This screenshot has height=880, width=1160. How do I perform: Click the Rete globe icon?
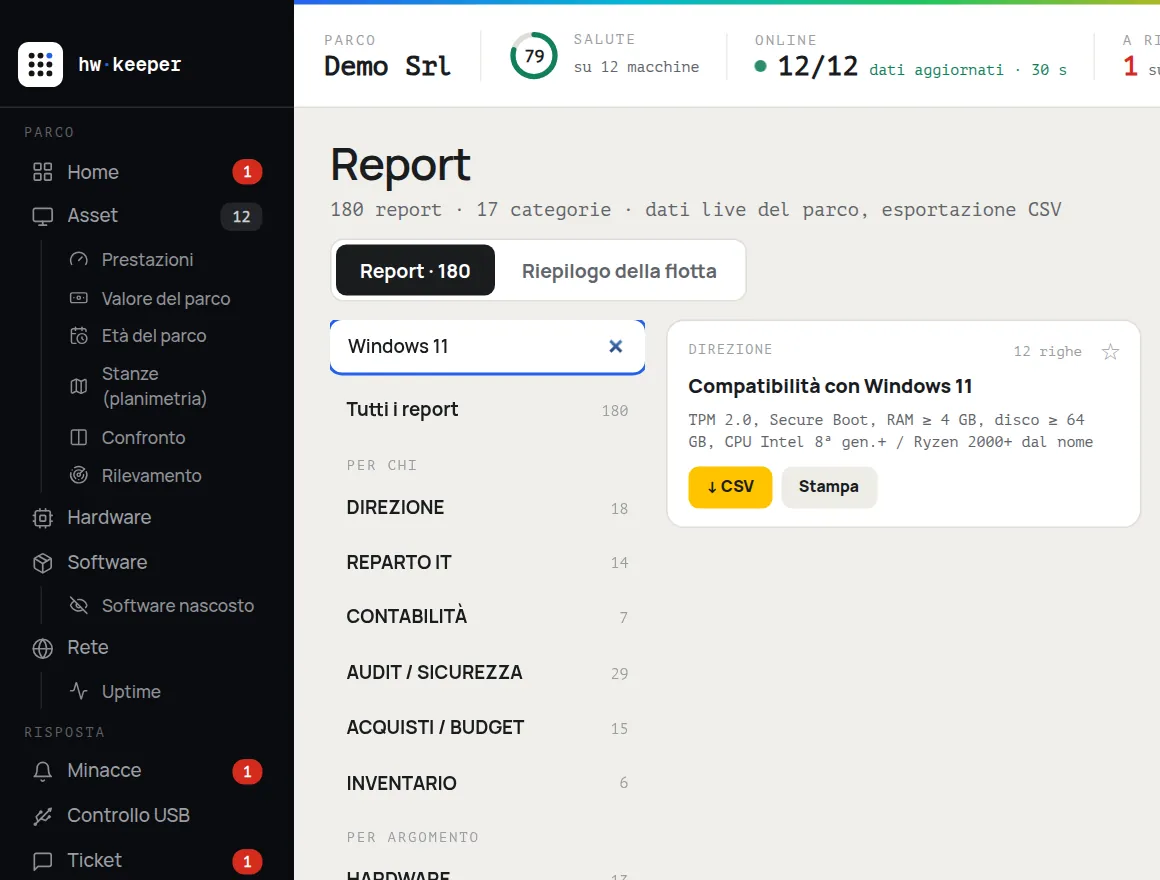click(x=42, y=649)
